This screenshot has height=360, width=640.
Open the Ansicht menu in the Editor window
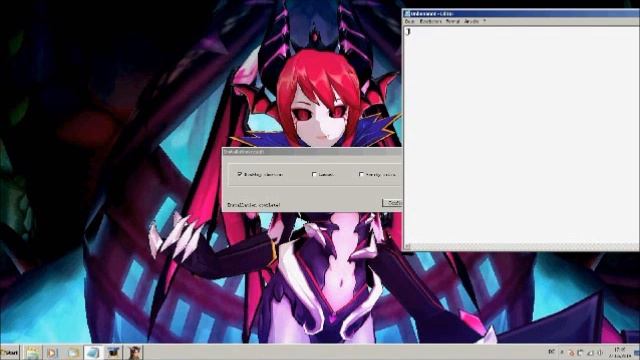[471, 21]
